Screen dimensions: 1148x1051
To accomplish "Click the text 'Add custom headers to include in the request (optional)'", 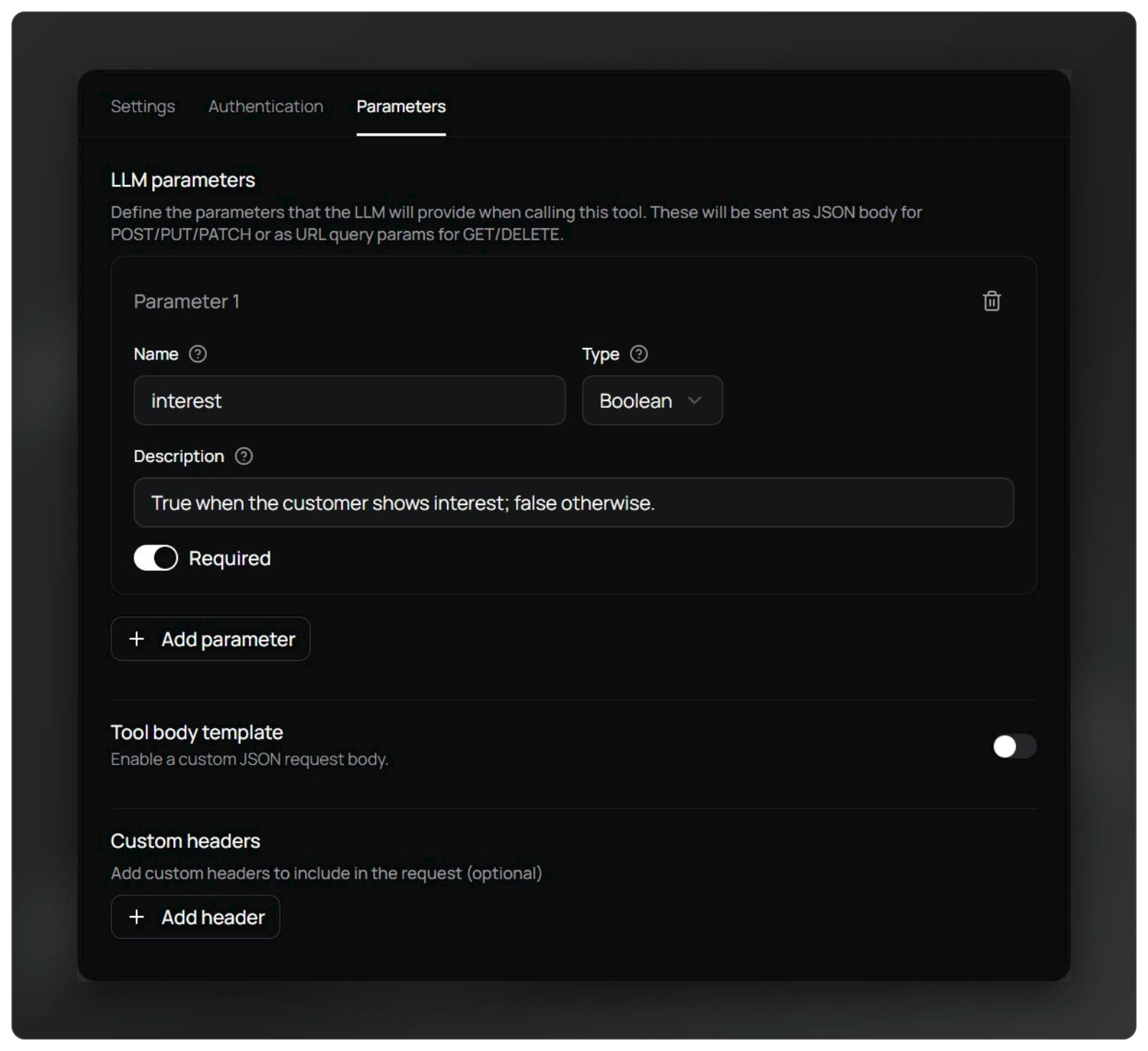I will pyautogui.click(x=326, y=873).
